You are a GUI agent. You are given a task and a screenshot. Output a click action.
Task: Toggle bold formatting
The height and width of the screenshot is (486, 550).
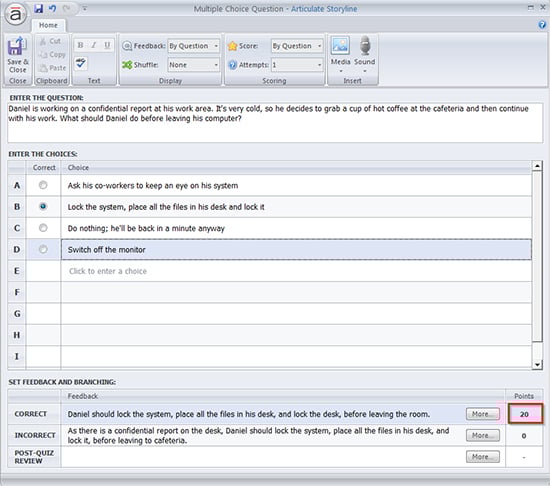click(80, 45)
